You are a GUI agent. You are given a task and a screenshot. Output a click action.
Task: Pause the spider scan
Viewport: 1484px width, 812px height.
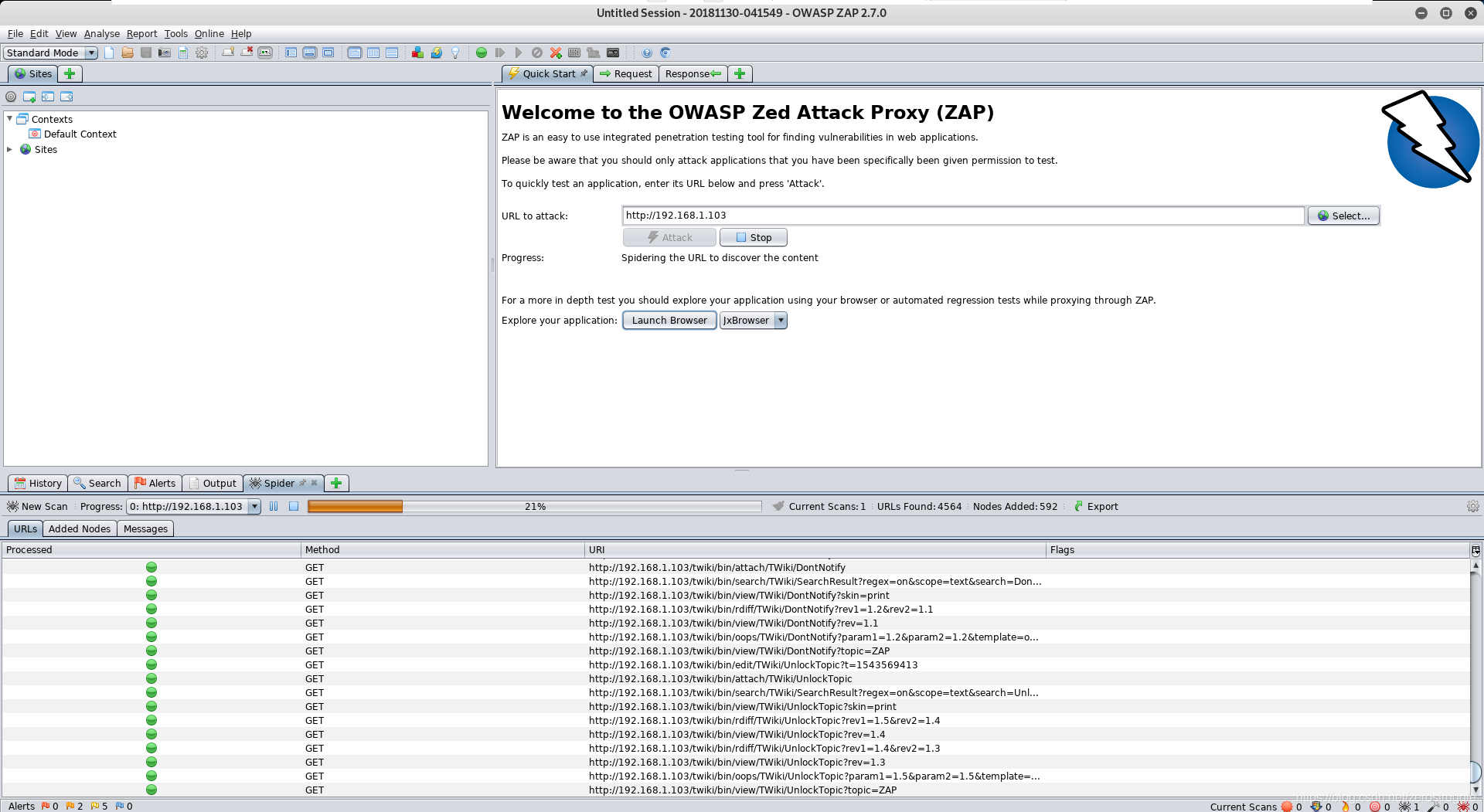tap(274, 506)
